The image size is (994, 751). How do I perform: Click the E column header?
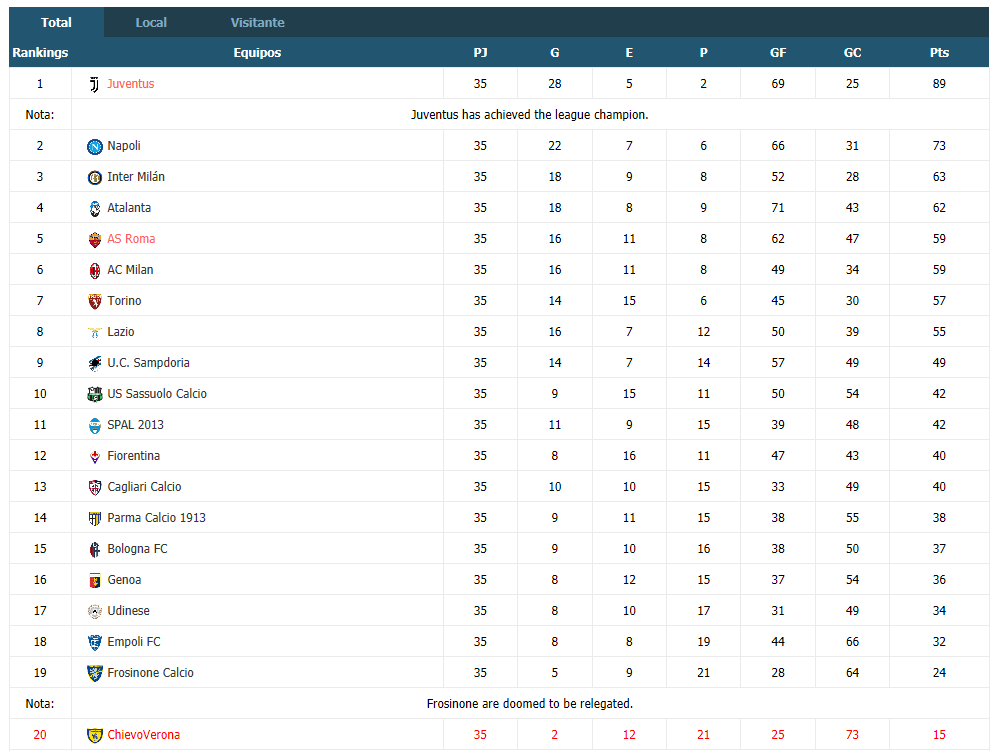[629, 53]
